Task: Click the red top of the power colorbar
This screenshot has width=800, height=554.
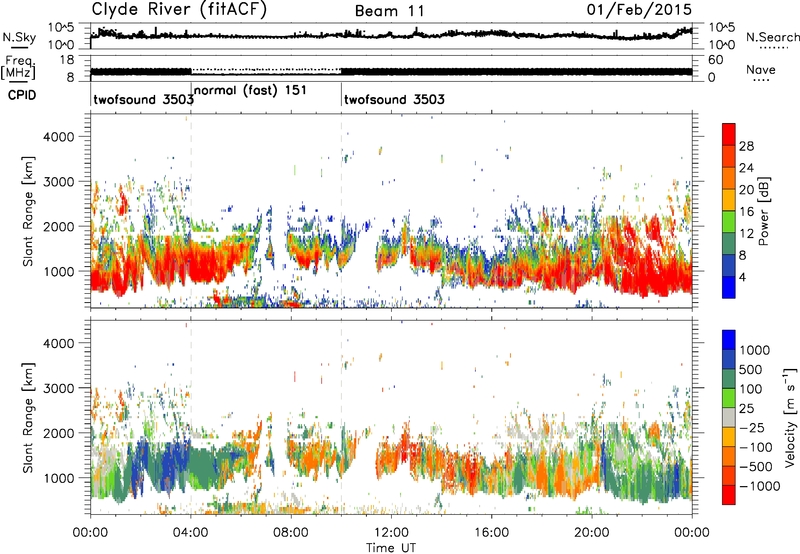Action: point(729,134)
